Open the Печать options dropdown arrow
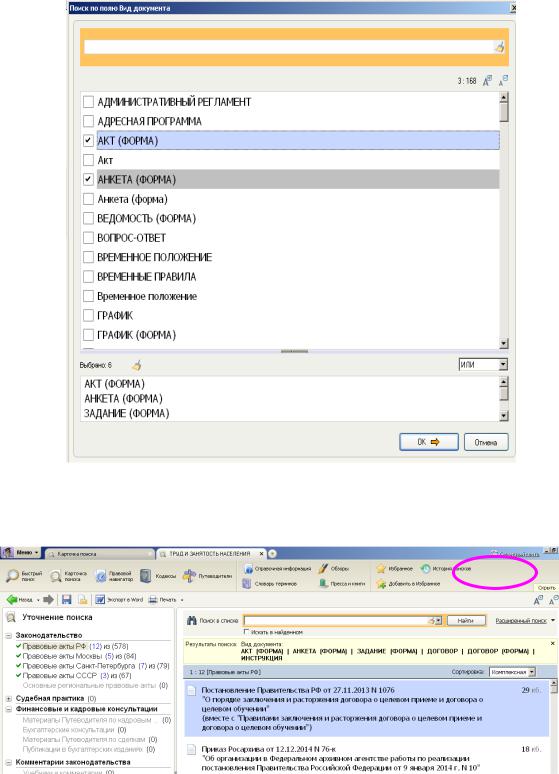This screenshot has width=559, height=774. (x=182, y=600)
